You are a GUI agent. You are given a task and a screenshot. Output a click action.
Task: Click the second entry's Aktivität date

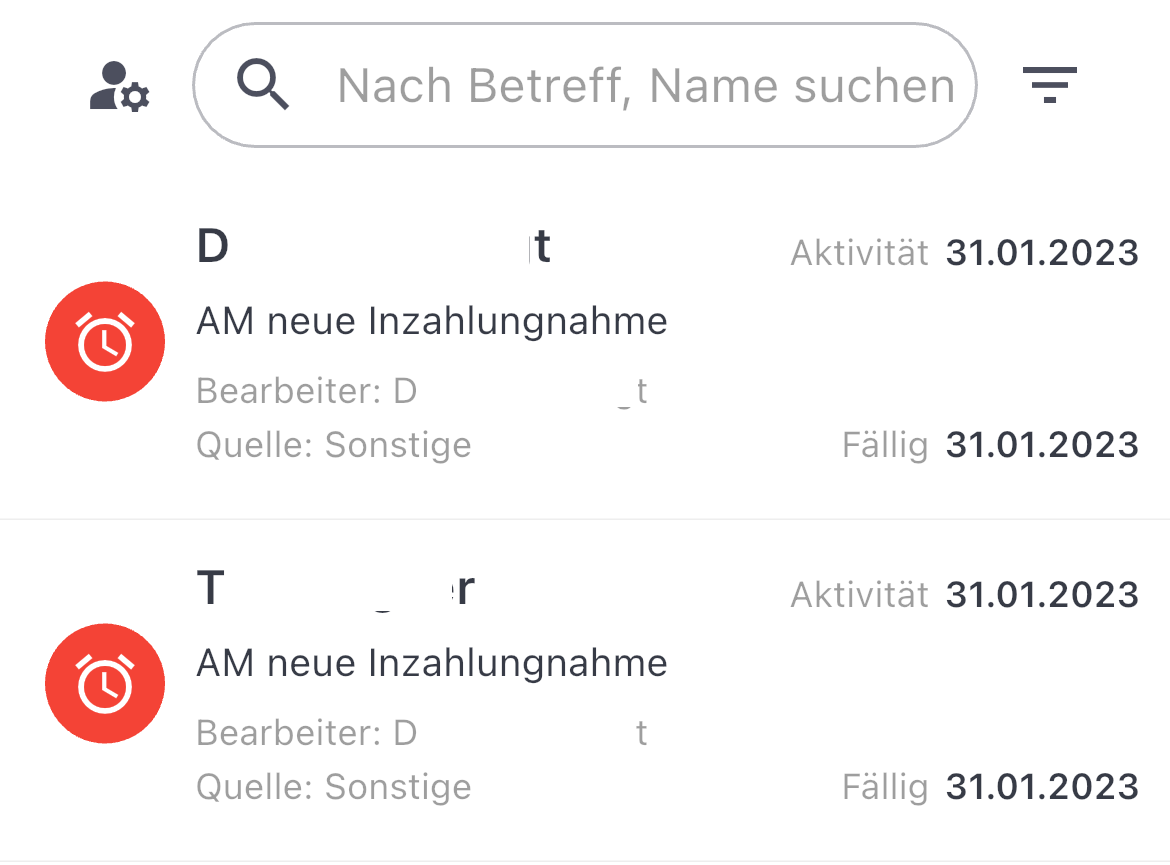point(1042,595)
